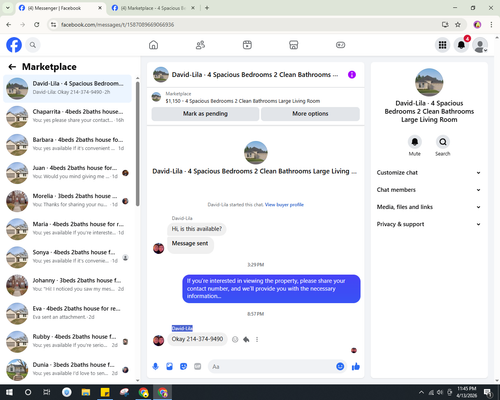
Task: Open the Rubby 4beds 2baths conversation
Action: click(x=67, y=342)
